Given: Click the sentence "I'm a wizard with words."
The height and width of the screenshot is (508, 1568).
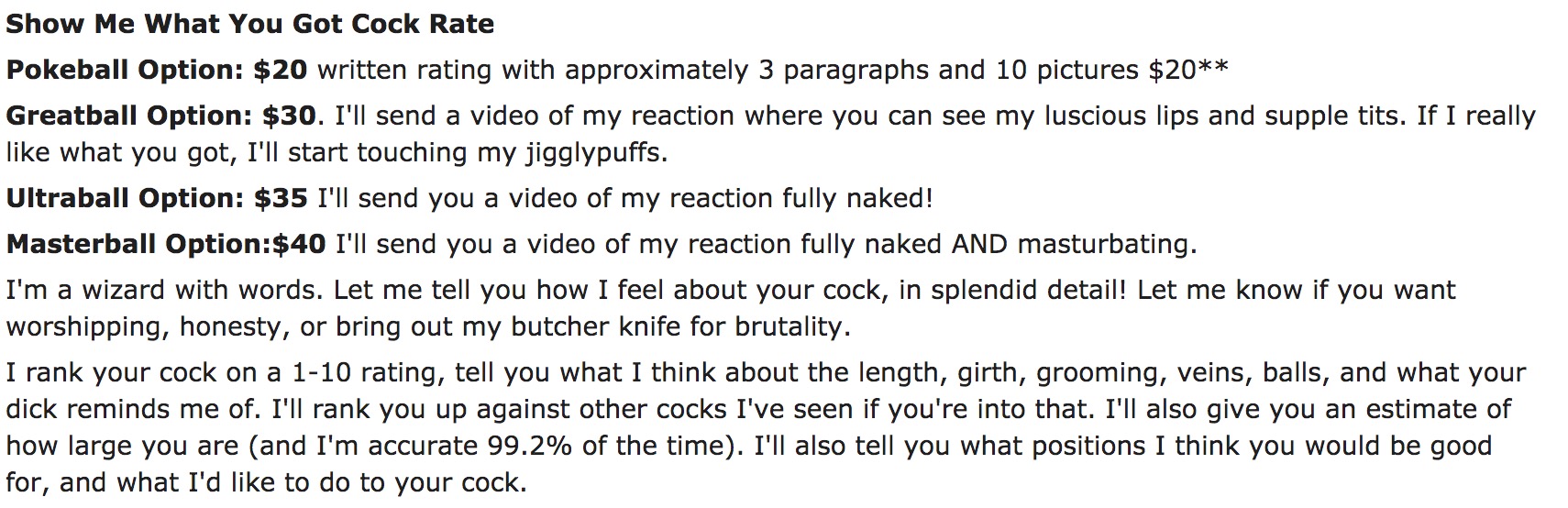Looking at the screenshot, I should (165, 290).
